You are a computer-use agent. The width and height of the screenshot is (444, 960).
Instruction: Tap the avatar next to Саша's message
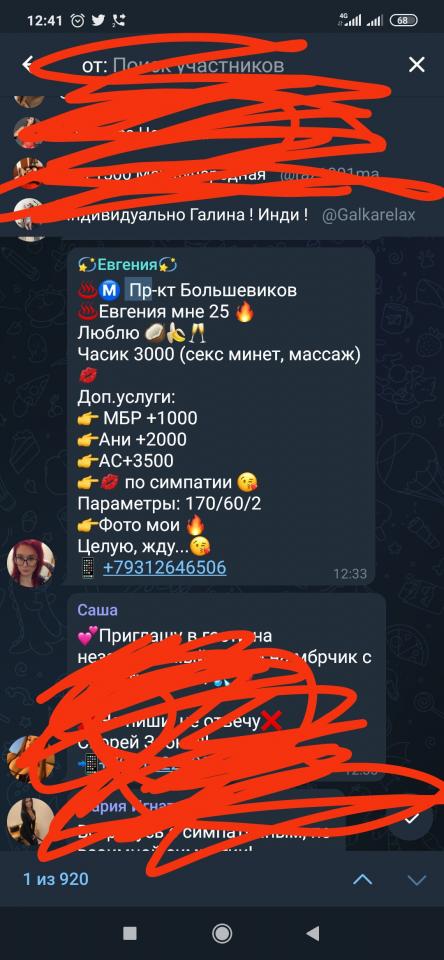click(29, 759)
